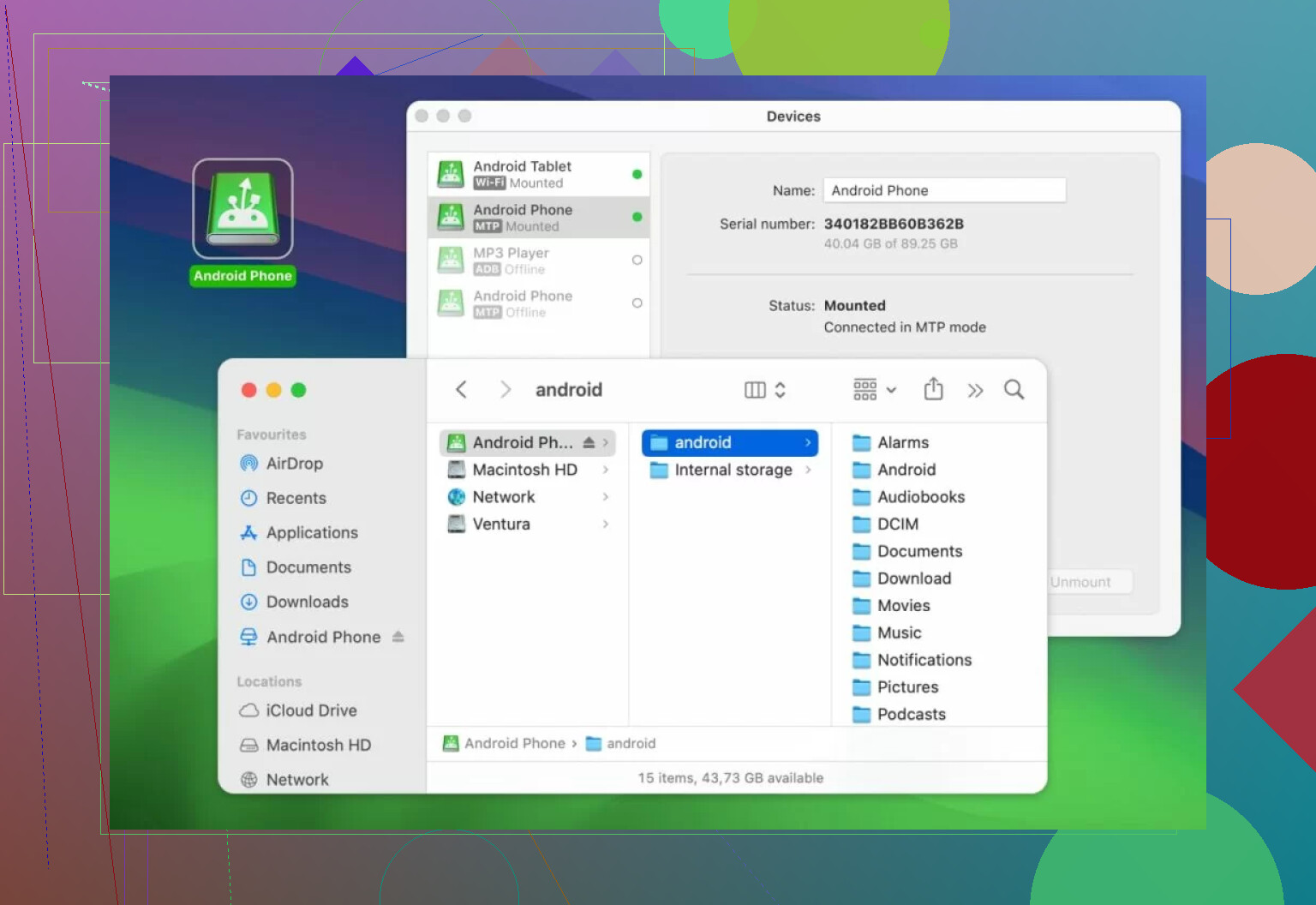Edit the device Name field

[x=944, y=190]
